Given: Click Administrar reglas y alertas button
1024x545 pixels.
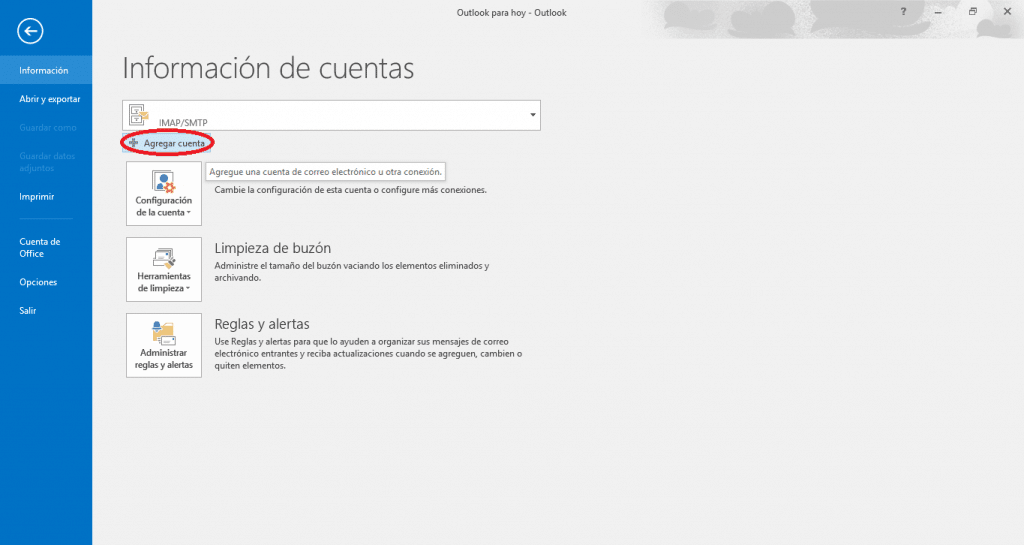Looking at the screenshot, I should (164, 345).
